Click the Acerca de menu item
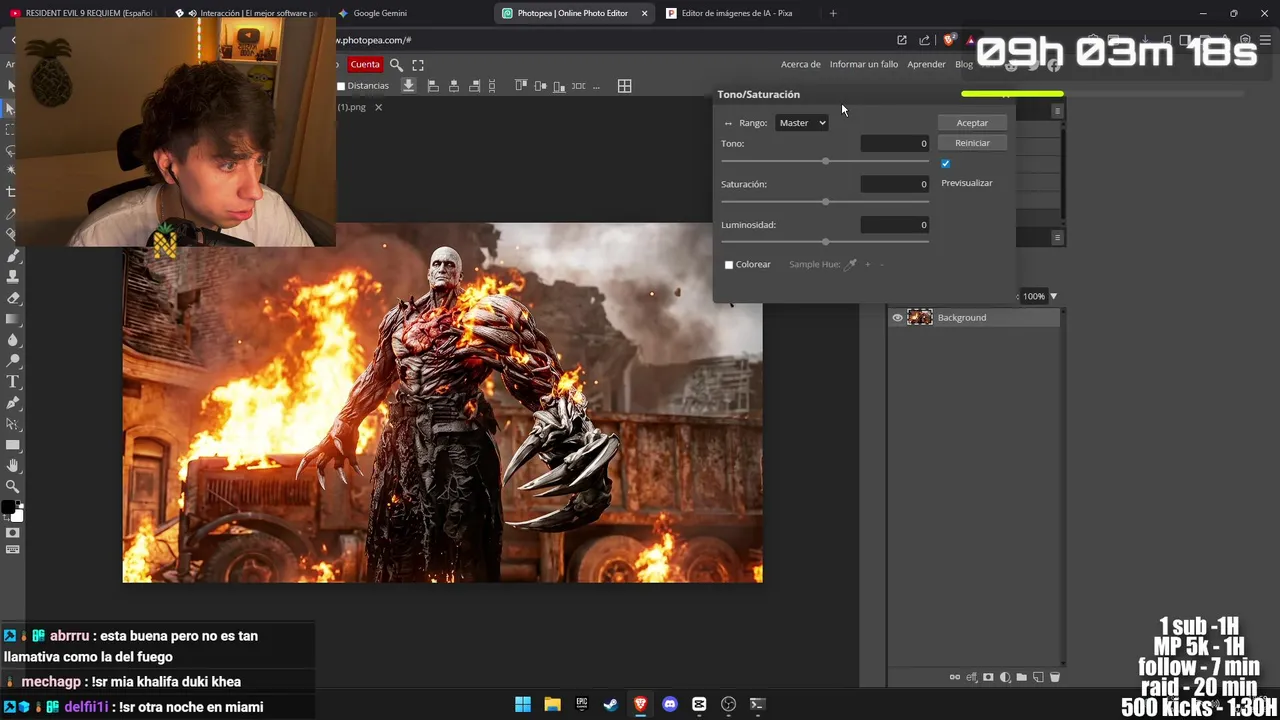Viewport: 1280px width, 720px height. (800, 64)
